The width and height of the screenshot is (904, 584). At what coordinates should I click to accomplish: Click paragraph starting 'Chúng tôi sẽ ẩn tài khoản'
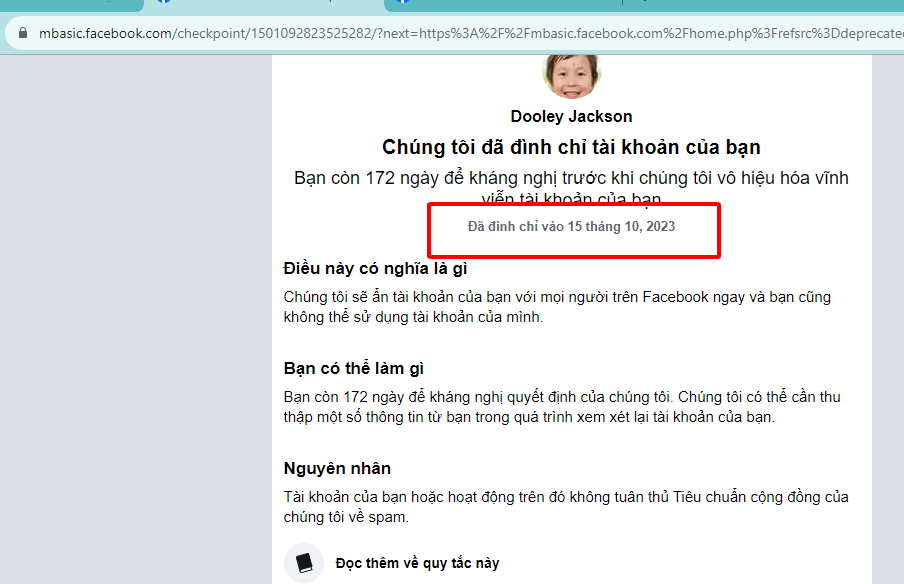557,307
